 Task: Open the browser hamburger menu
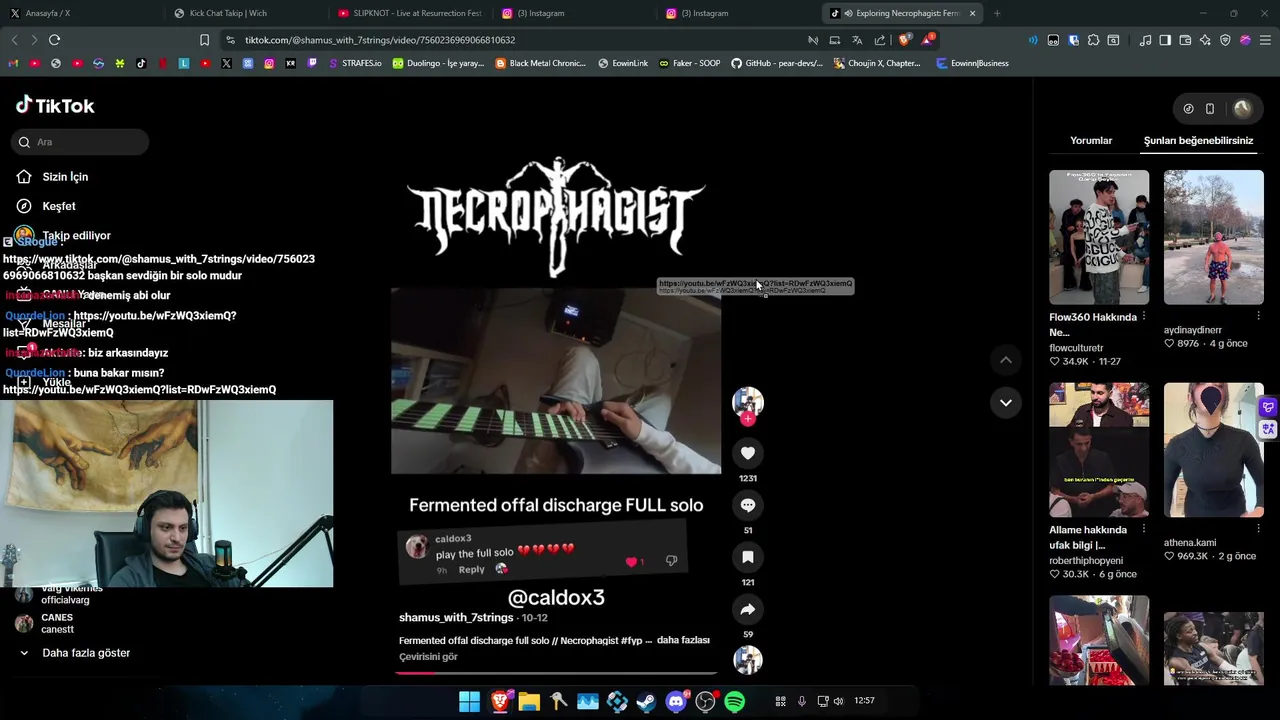(1265, 40)
